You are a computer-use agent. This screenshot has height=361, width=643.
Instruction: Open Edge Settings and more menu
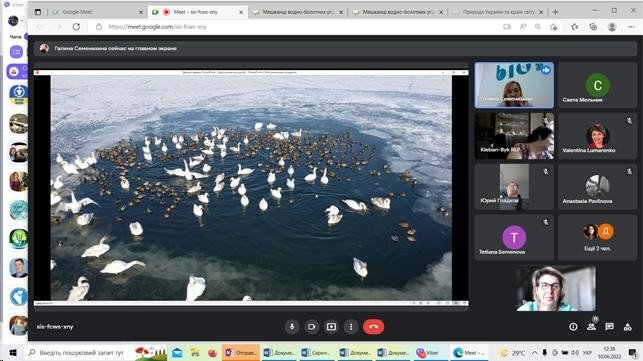point(631,27)
